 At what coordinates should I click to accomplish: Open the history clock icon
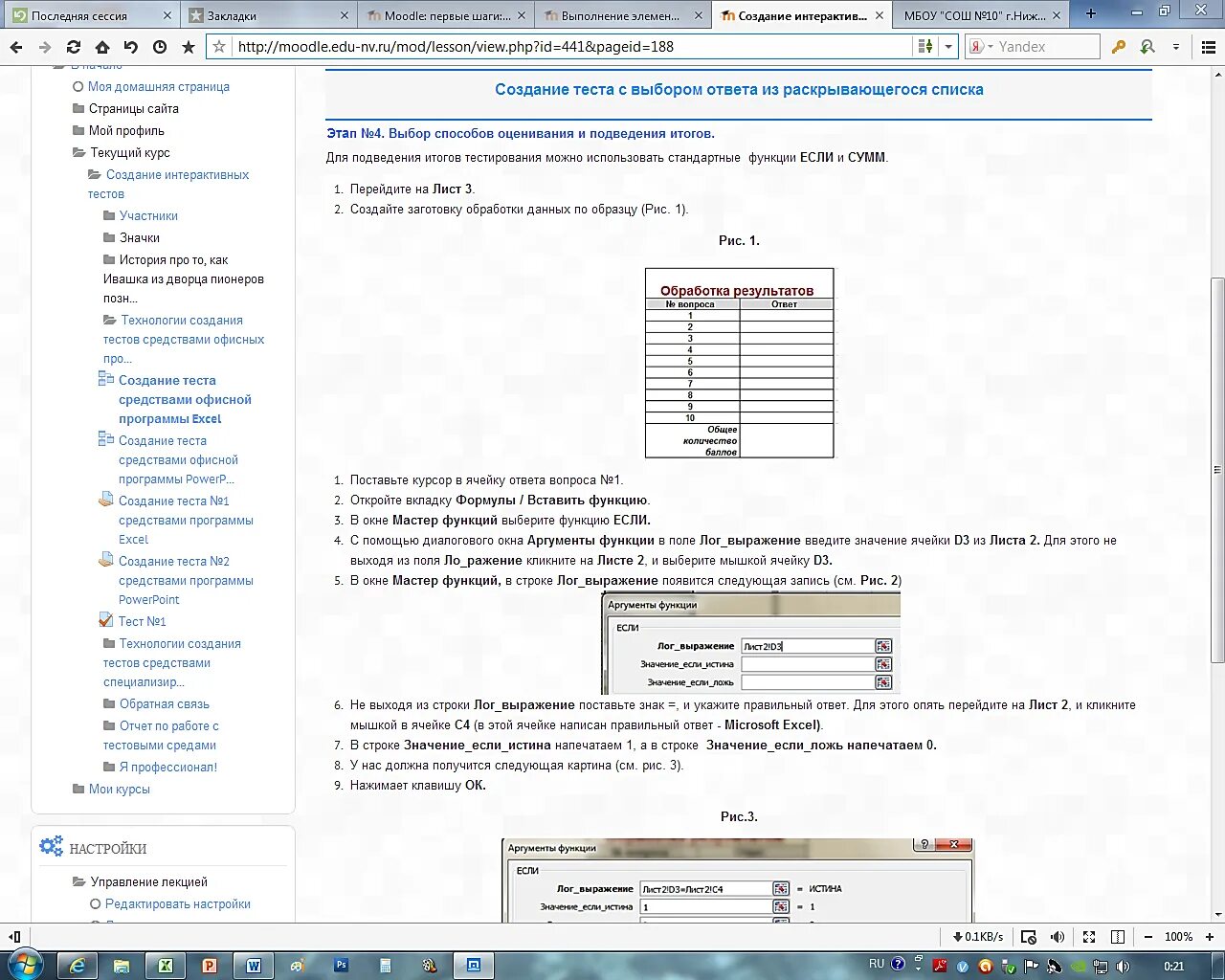160,47
